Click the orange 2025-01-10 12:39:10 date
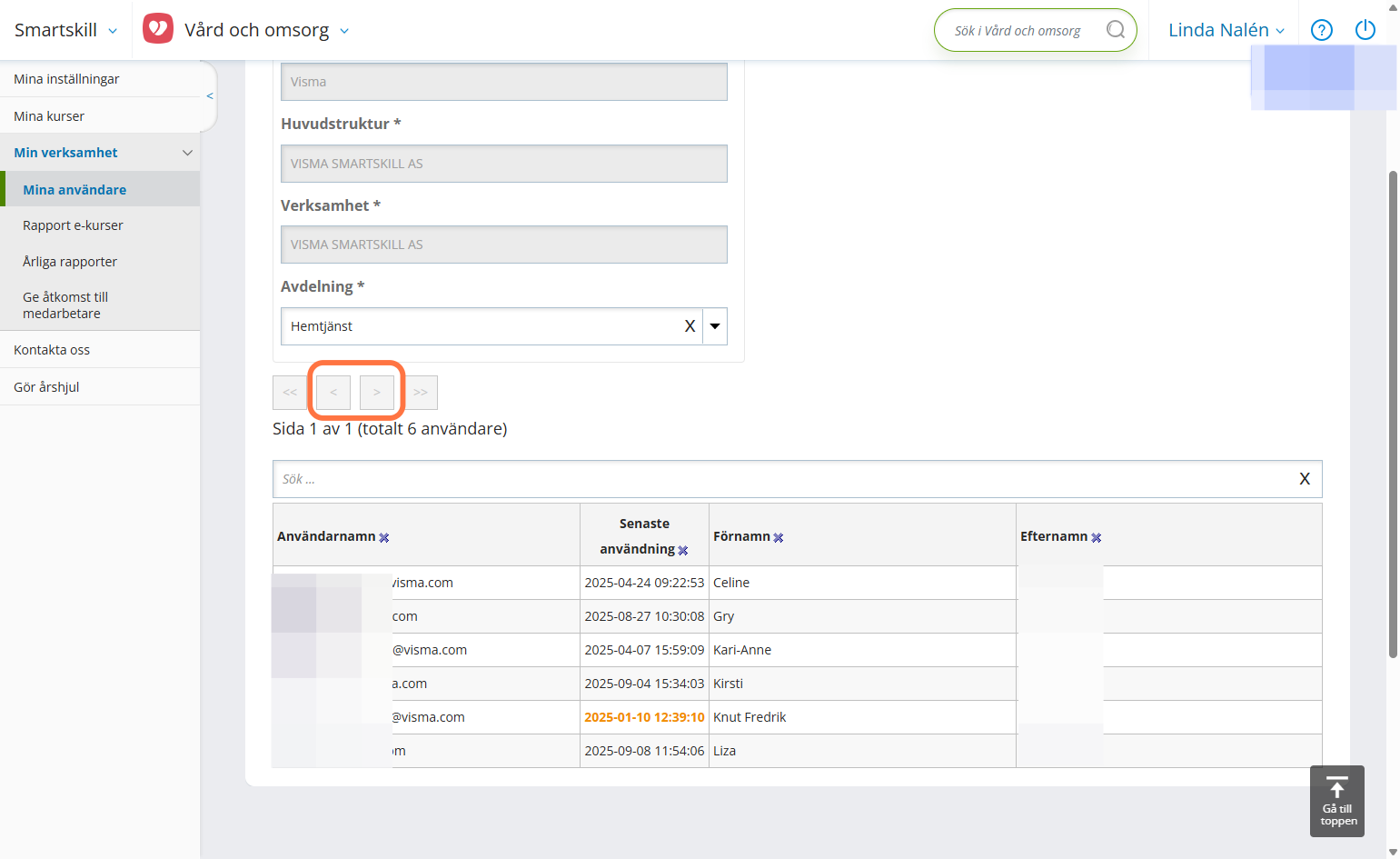The width and height of the screenshot is (1400, 859). pos(644,717)
